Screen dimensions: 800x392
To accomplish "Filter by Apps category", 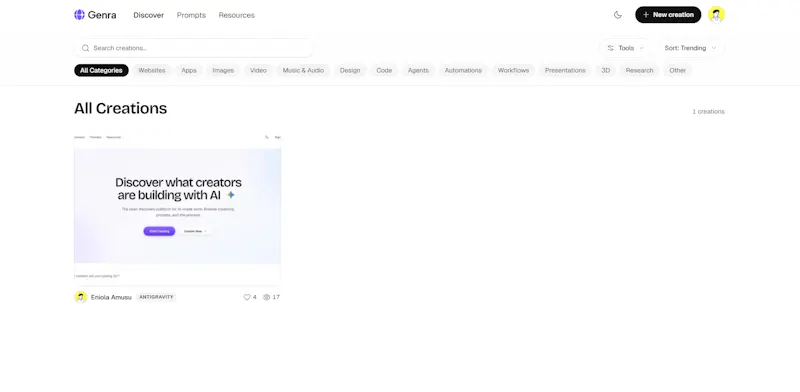I will click(189, 70).
